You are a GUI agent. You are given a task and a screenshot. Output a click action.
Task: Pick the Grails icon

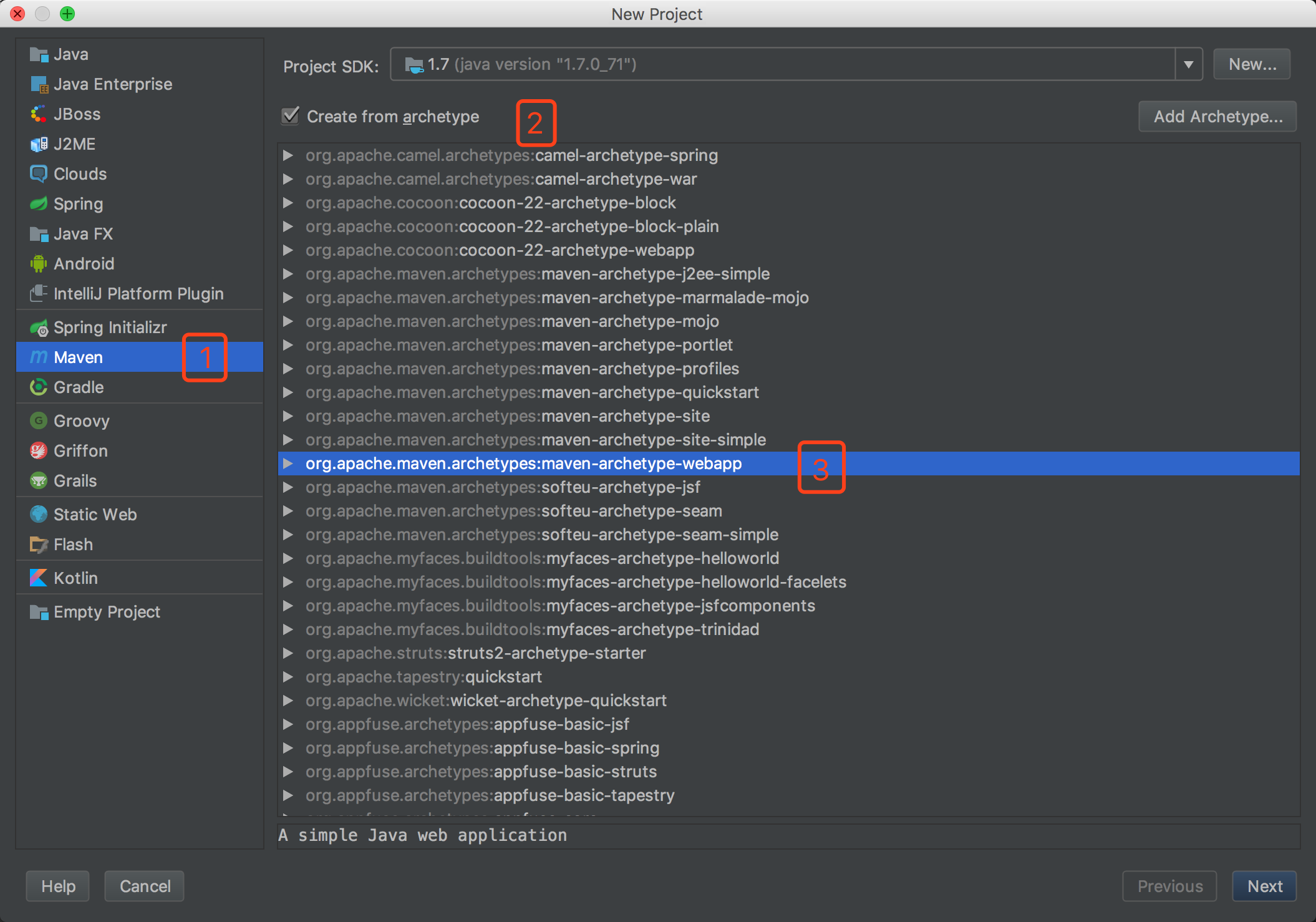[x=39, y=481]
